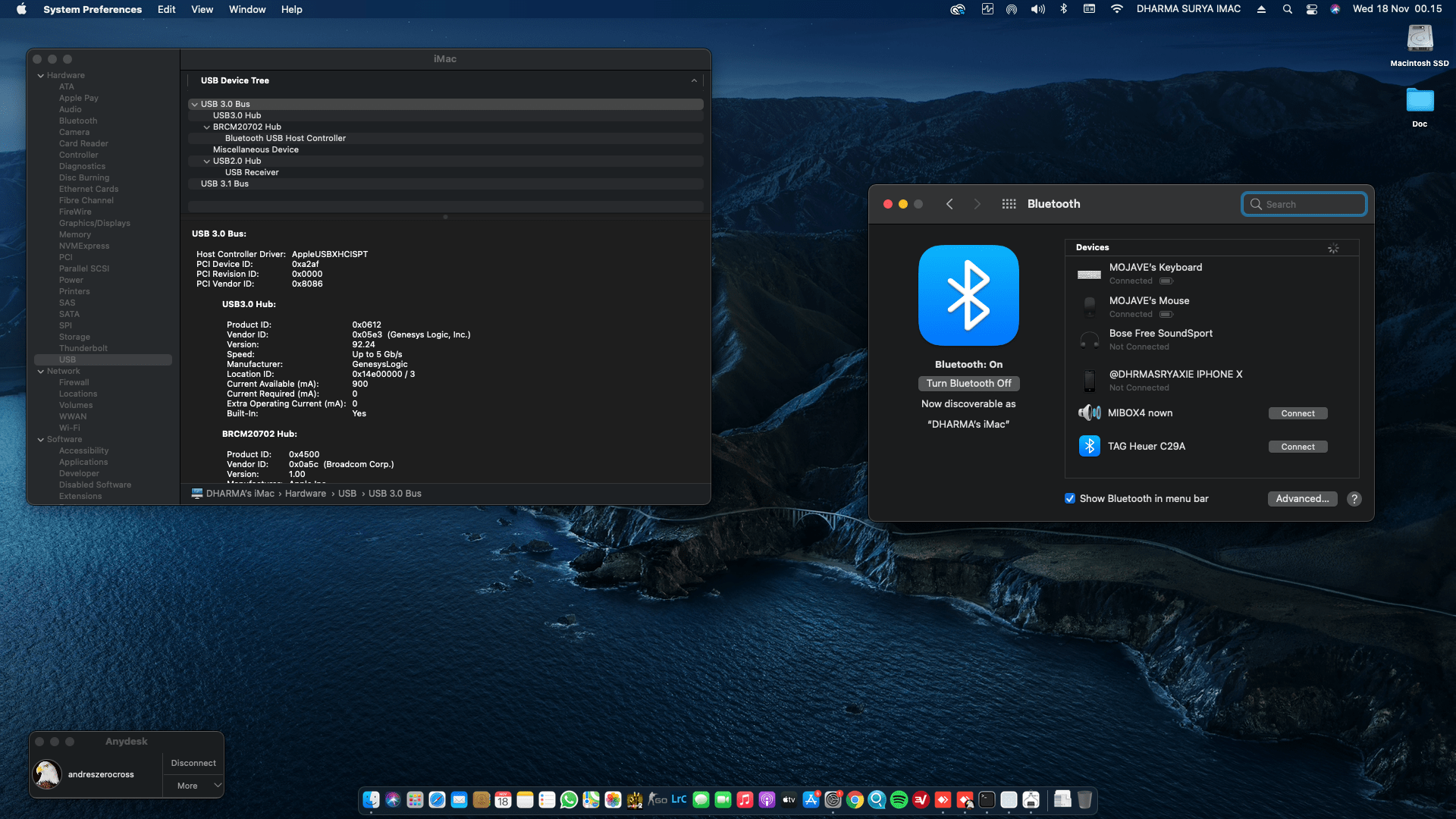
Task: Open the Bluetooth help question mark
Action: coord(1354,499)
